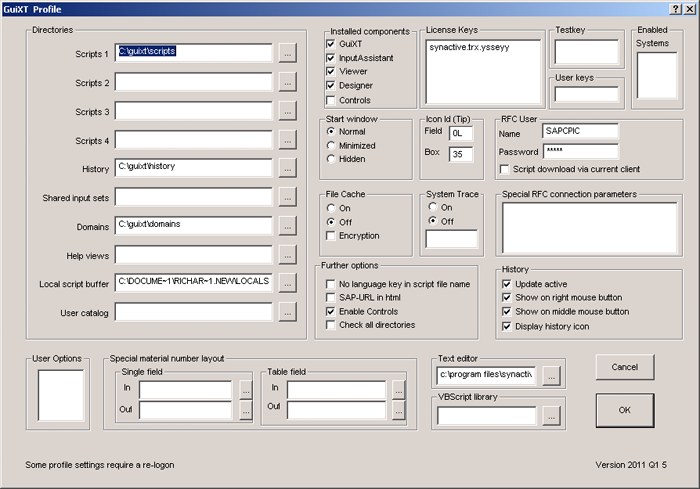Toggle Show on right mouse button

(x=507, y=297)
